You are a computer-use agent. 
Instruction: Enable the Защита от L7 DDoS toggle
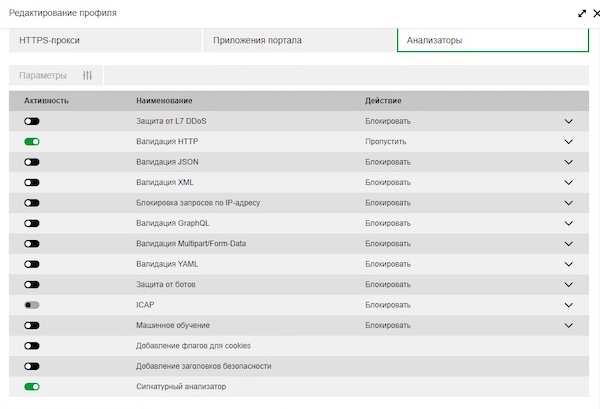coord(32,121)
